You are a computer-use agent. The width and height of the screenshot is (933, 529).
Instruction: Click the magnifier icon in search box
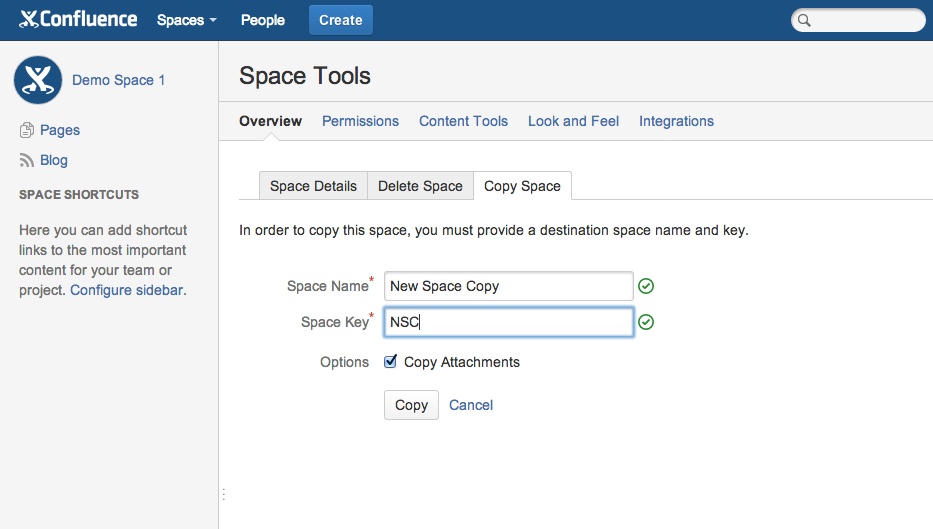tap(804, 21)
